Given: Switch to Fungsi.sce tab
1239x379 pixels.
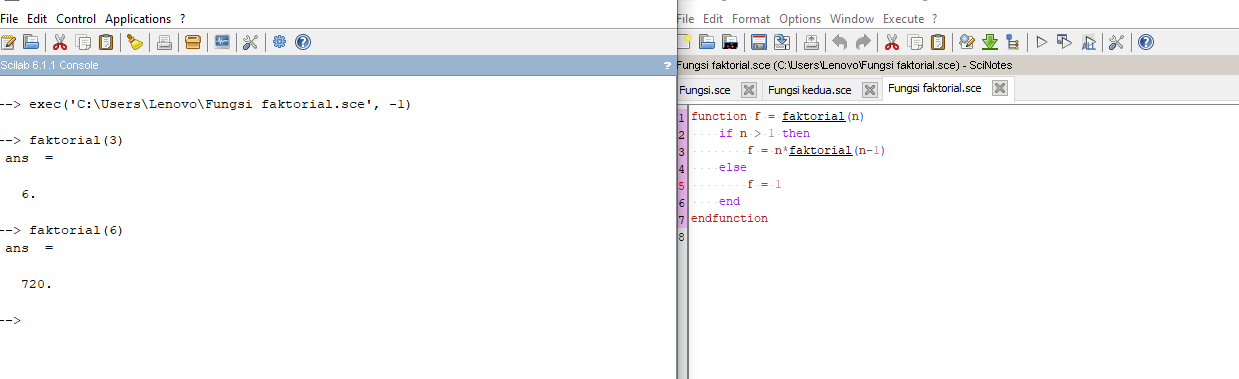Looking at the screenshot, I should 705,89.
